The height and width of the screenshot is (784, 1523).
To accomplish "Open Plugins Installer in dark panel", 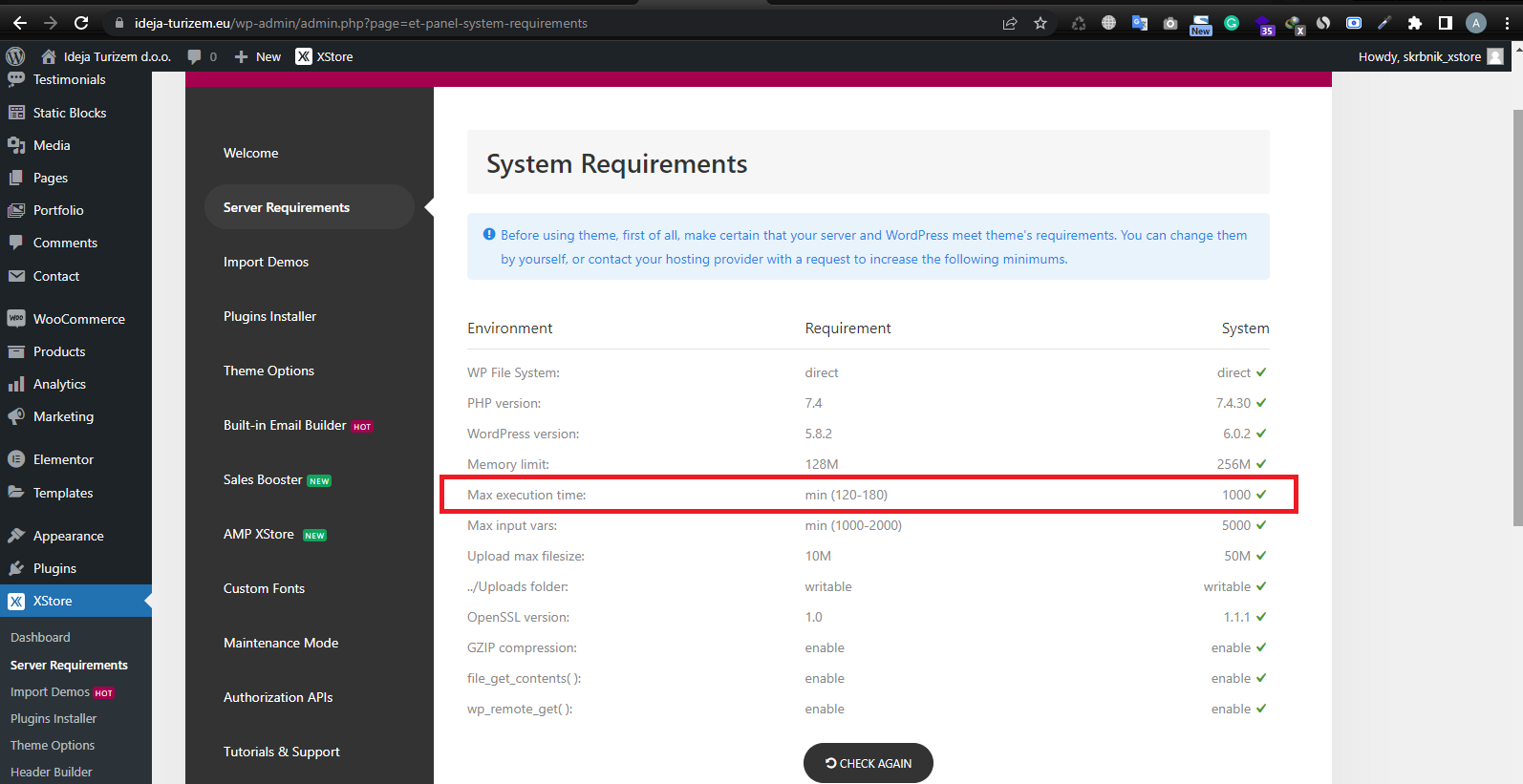I will (269, 316).
